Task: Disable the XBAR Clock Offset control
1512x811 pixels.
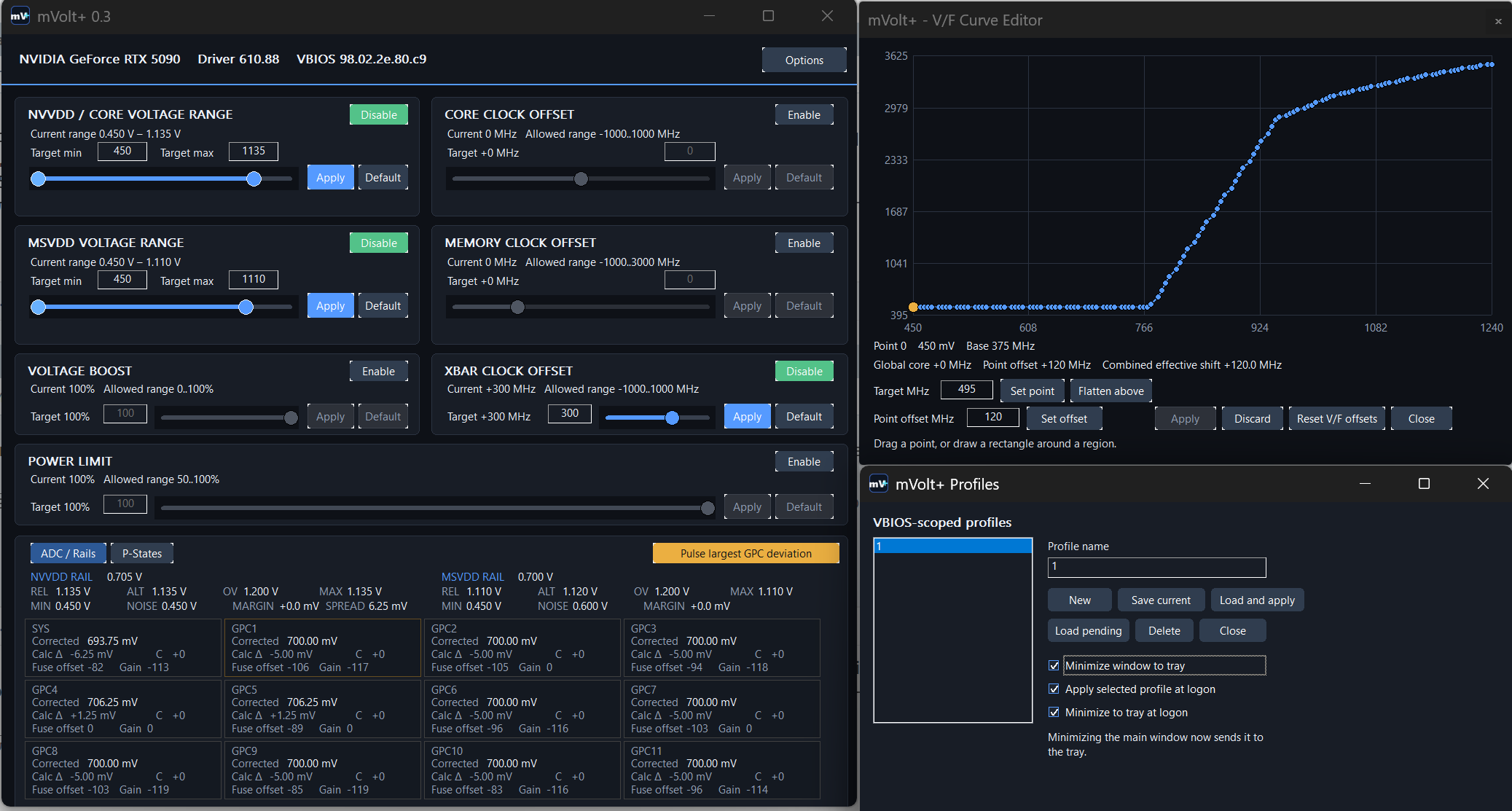Action: (x=804, y=371)
